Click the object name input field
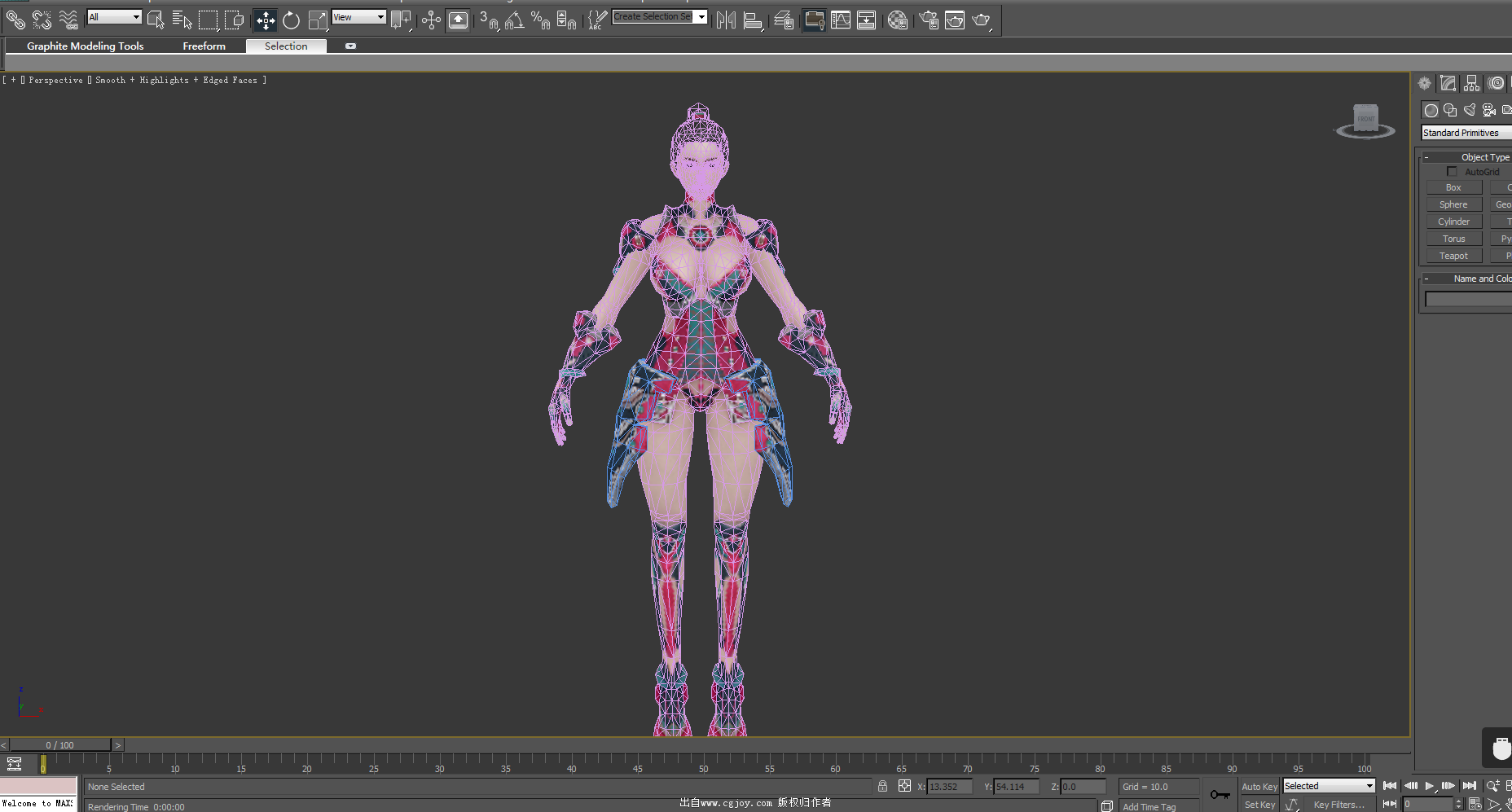Screen dimensions: 1512x812 1469,300
